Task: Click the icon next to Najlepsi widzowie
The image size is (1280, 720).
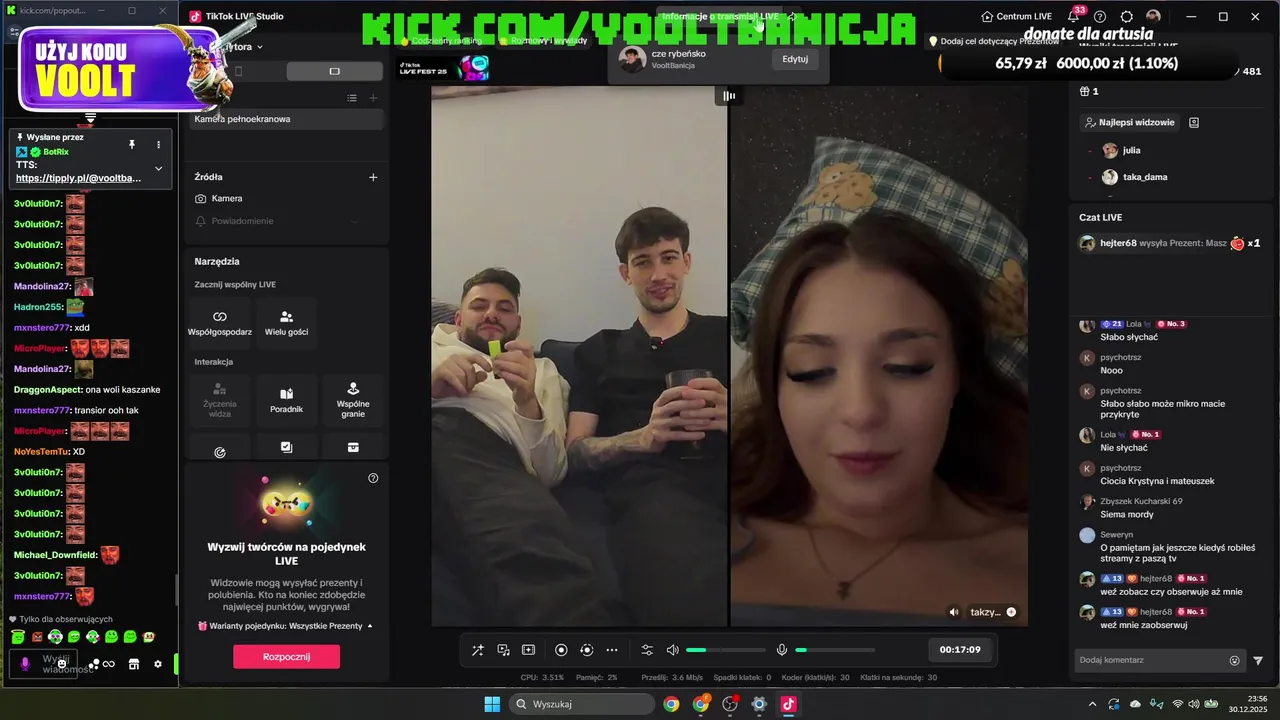Action: tap(1194, 122)
